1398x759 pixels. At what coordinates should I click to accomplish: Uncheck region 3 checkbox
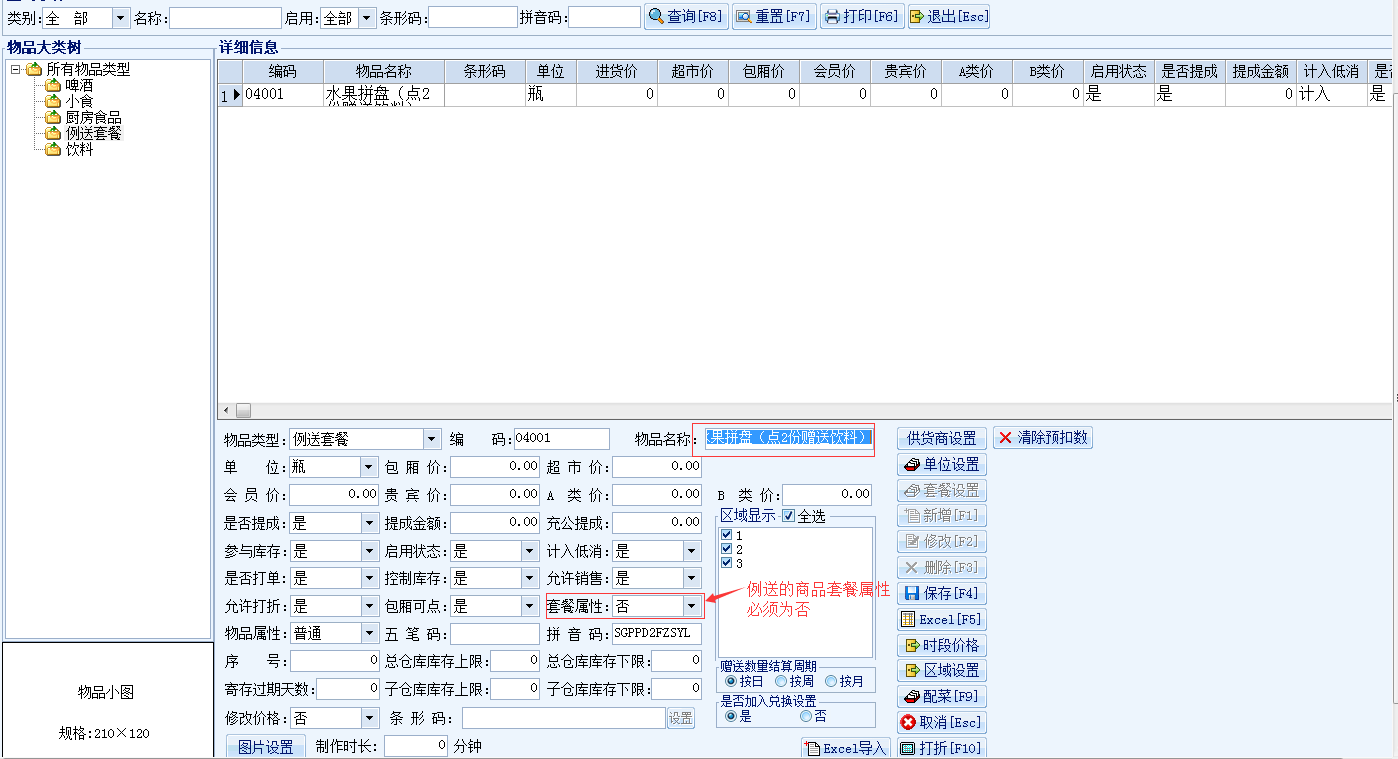point(727,563)
